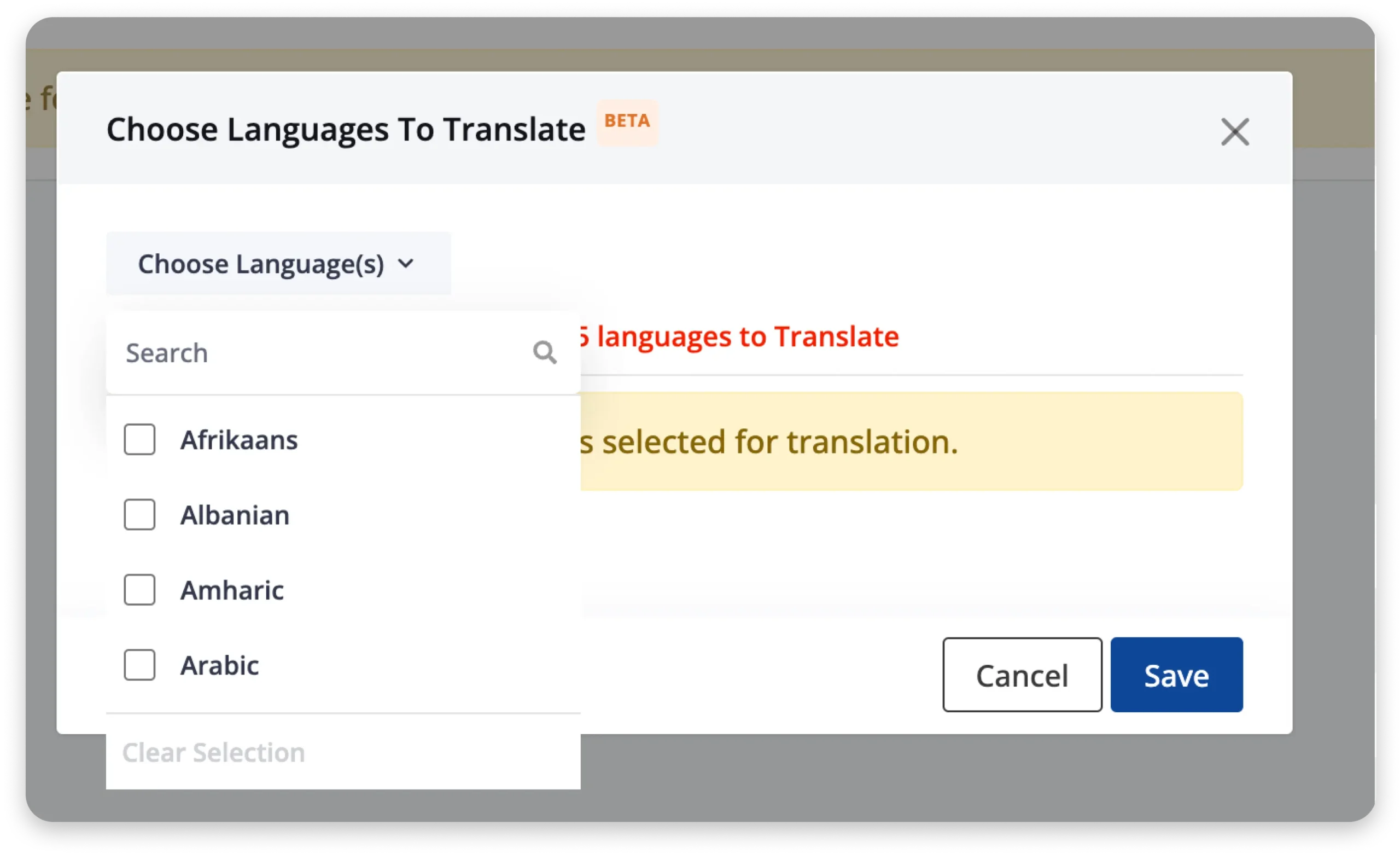Click Clear Selection link
The width and height of the screenshot is (1400, 854).
[x=214, y=752]
